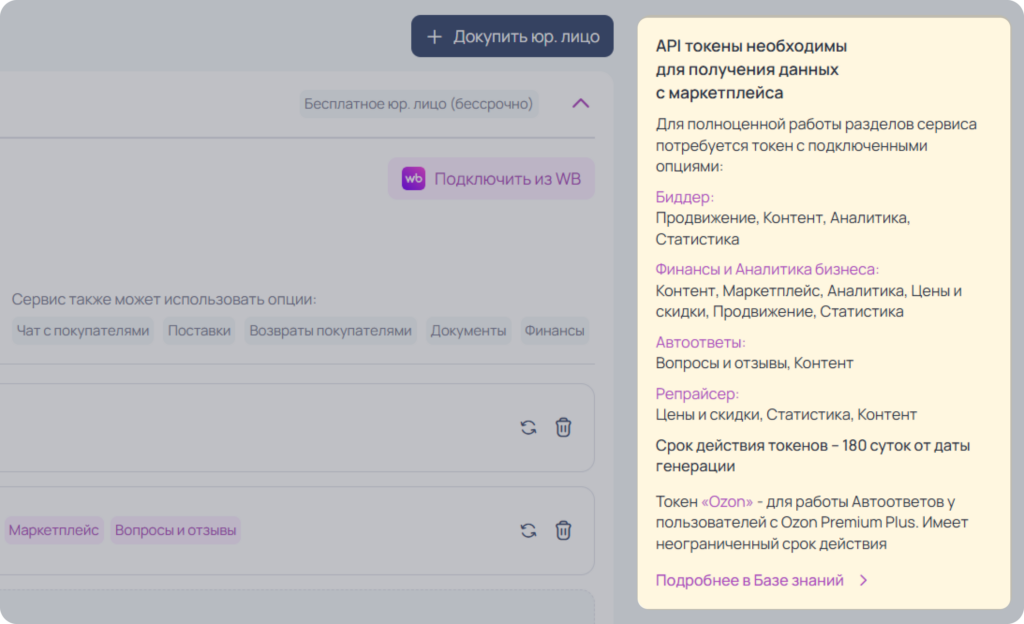Screen dimensions: 1024x624
Task: Click Подключить из WB button
Action: (491, 179)
